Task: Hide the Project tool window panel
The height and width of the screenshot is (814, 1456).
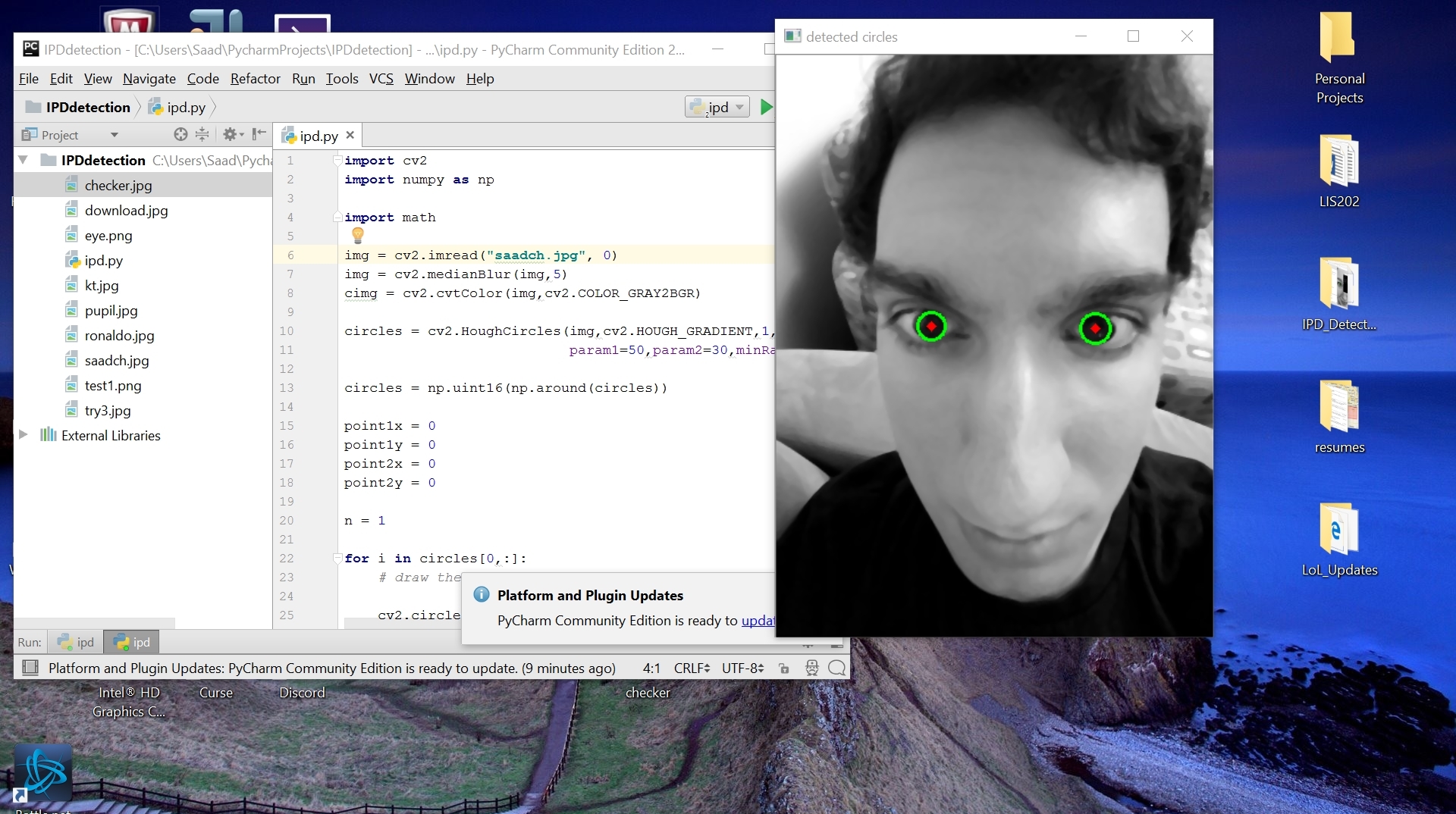Action: (259, 135)
